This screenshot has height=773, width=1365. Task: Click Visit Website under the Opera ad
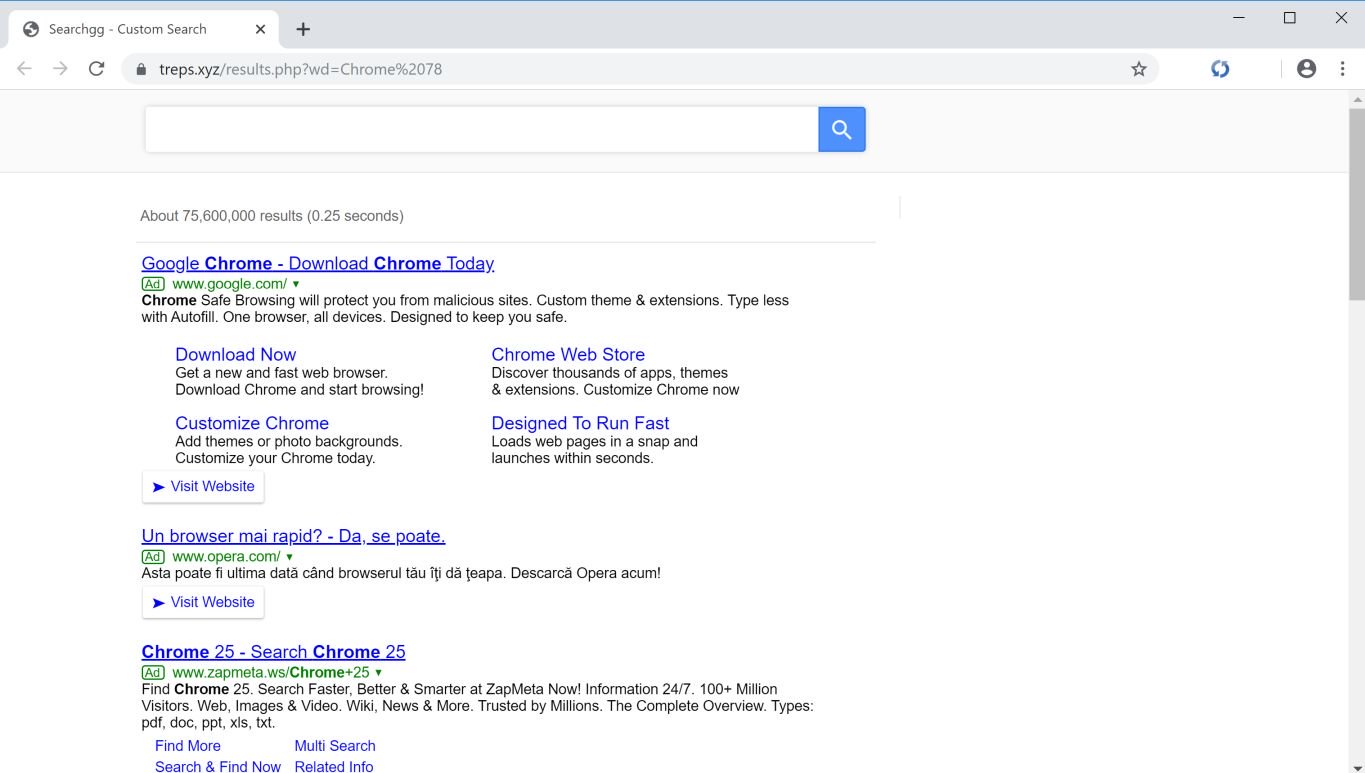pos(203,603)
